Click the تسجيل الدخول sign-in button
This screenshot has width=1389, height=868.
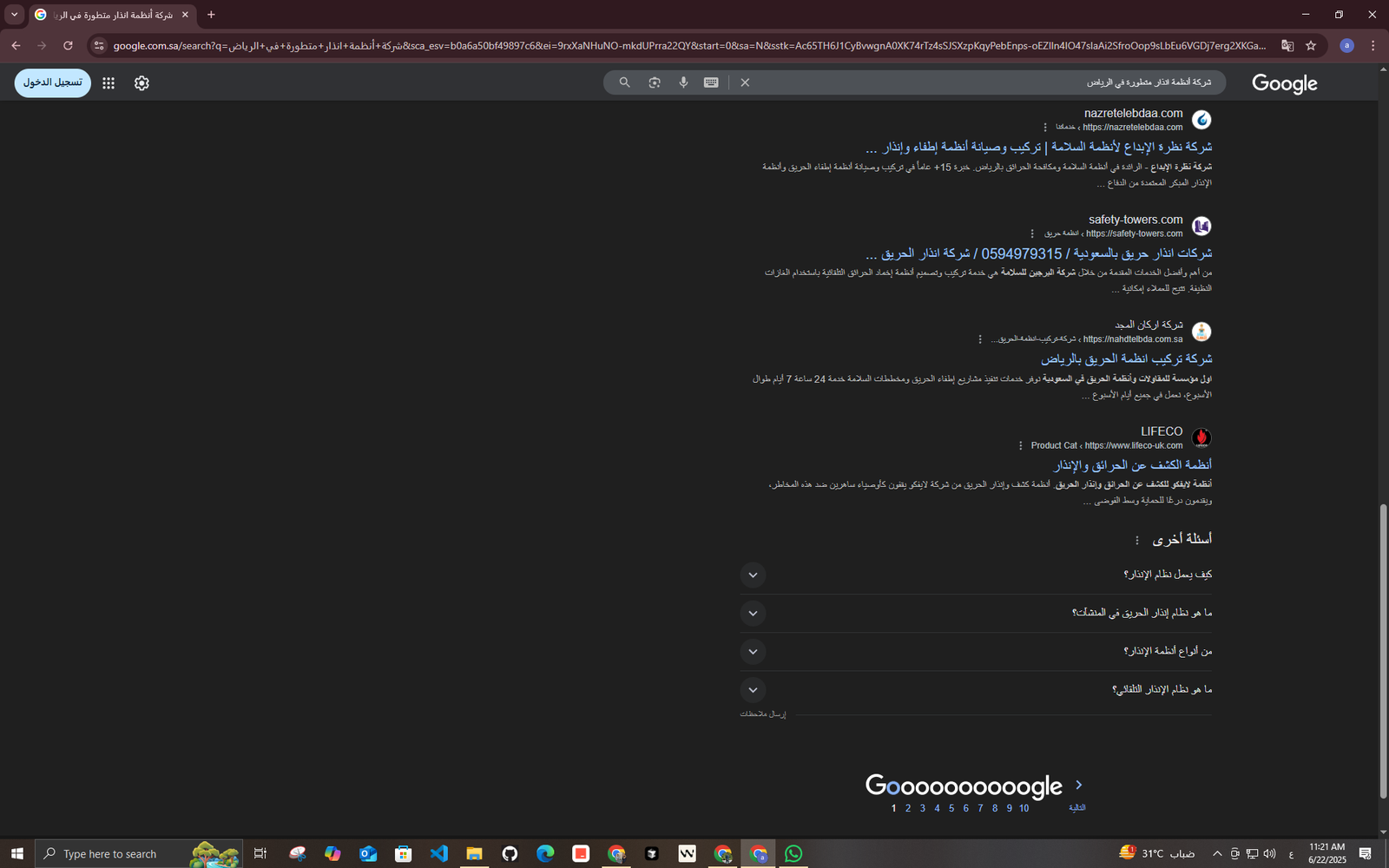click(x=53, y=82)
